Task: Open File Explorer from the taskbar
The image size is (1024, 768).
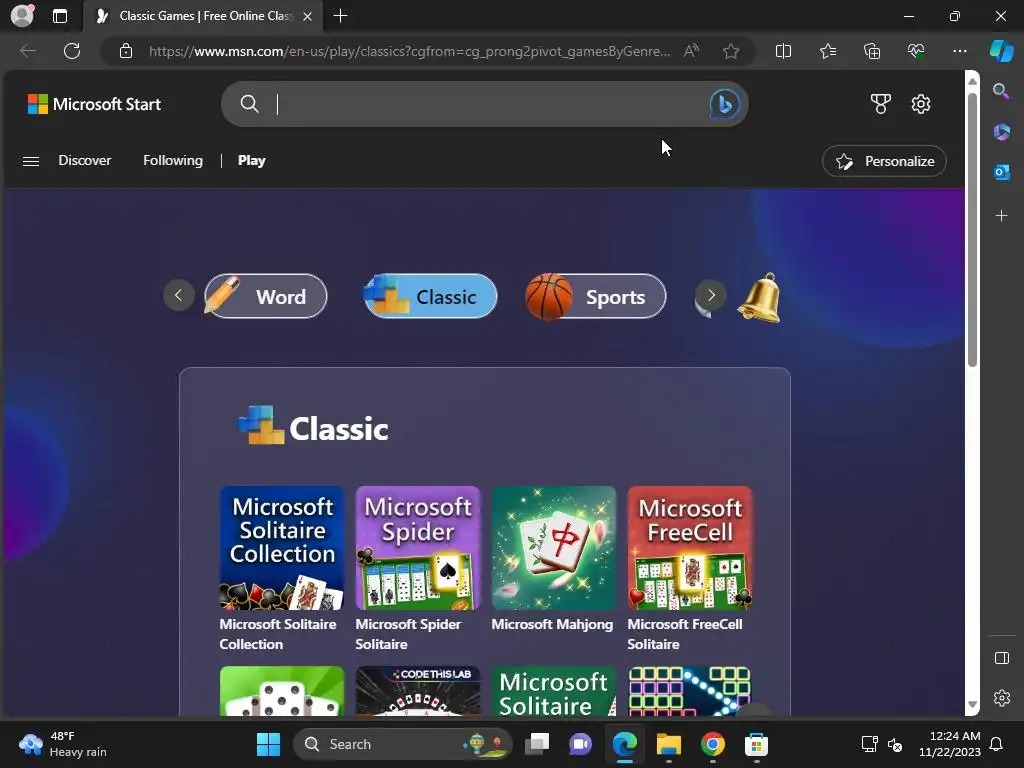Action: (x=668, y=744)
